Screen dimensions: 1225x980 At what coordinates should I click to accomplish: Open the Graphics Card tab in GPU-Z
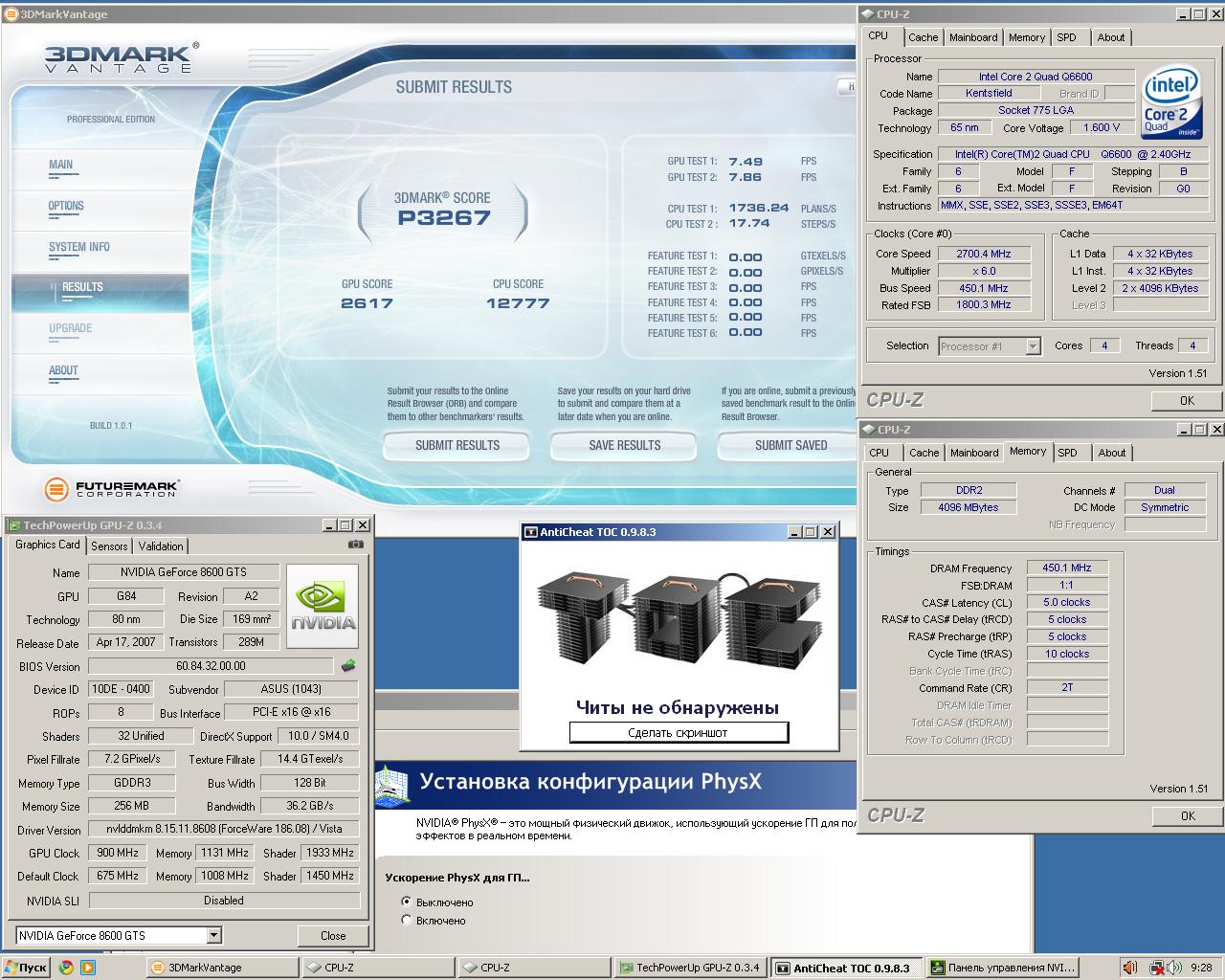pyautogui.click(x=48, y=545)
